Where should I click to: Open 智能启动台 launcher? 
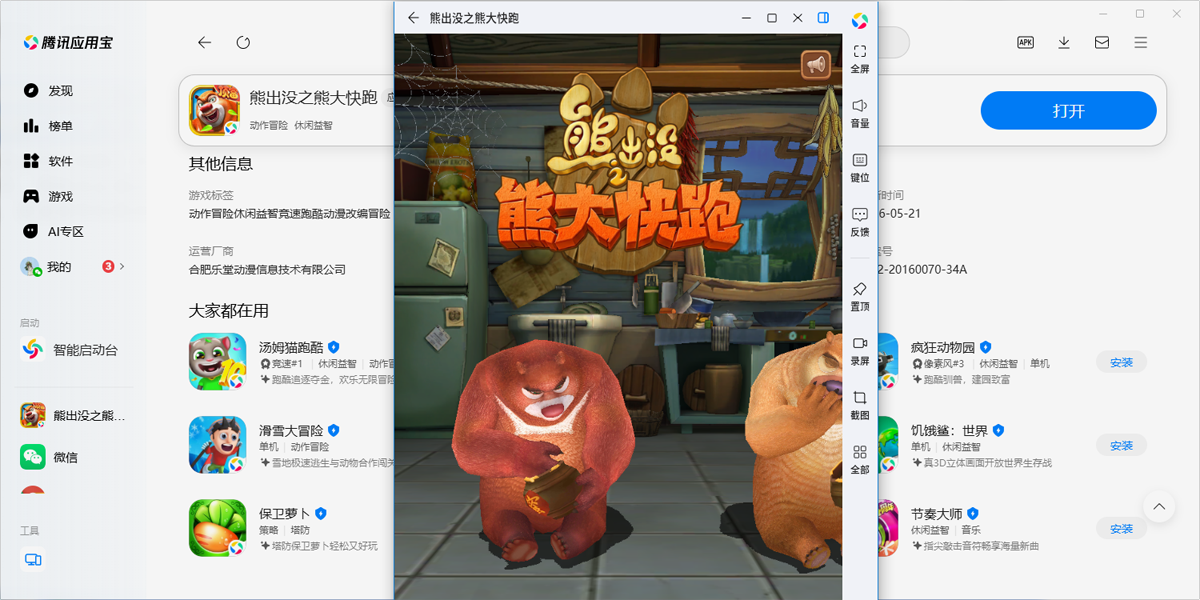72,350
